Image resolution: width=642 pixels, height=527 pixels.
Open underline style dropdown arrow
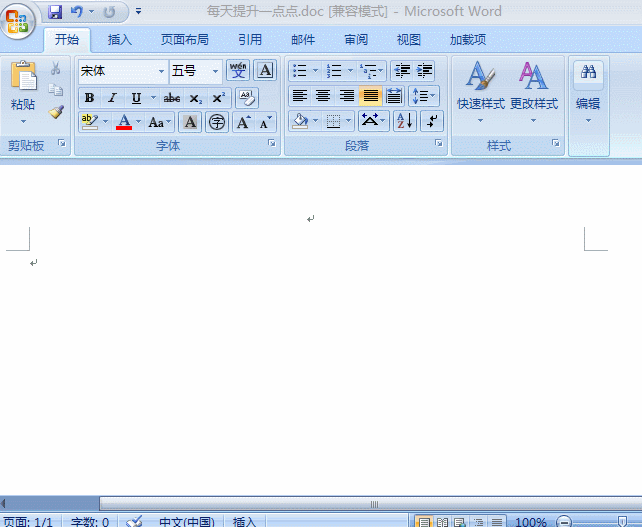coord(153,98)
